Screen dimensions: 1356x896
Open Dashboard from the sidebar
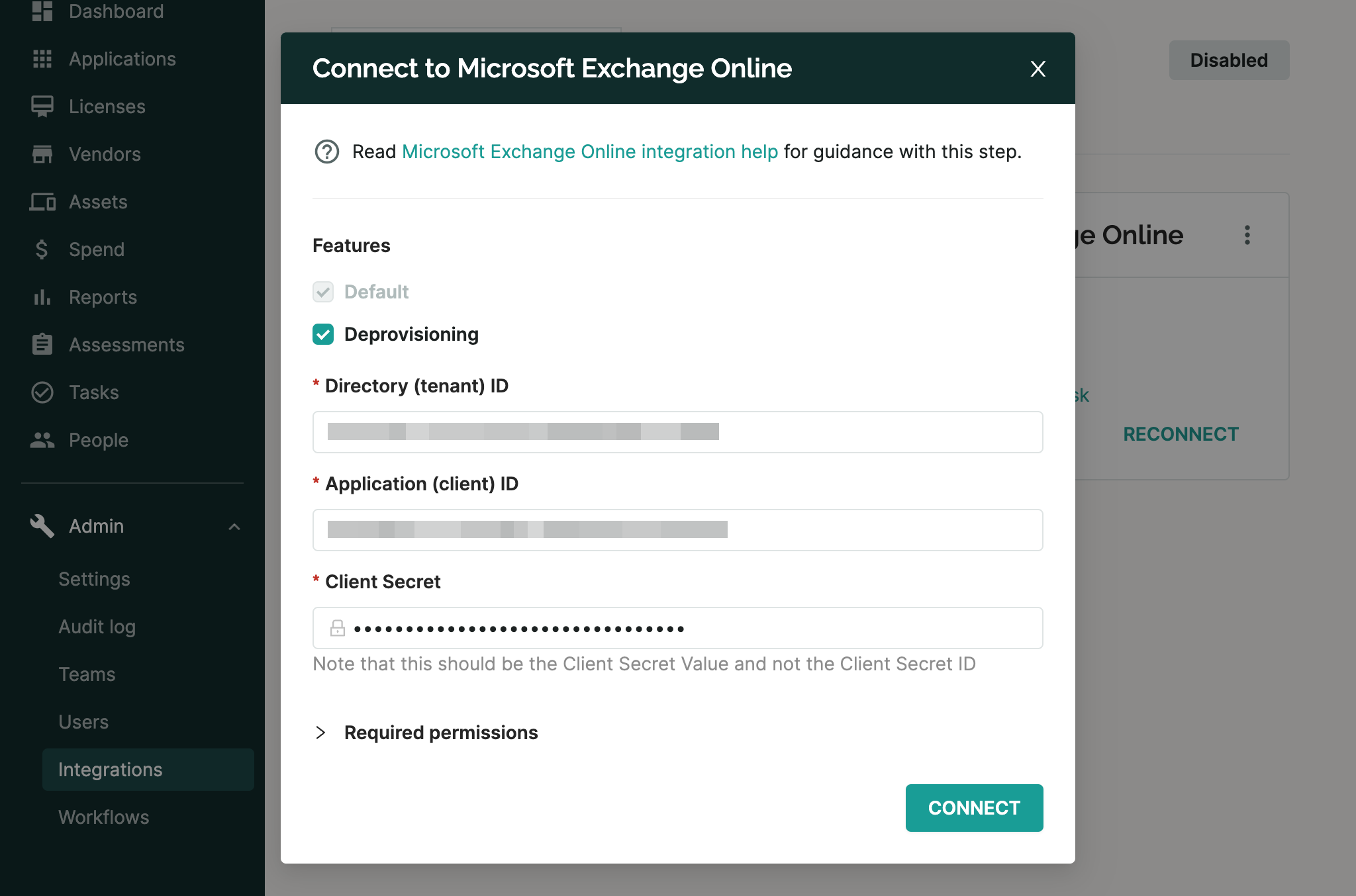click(x=116, y=11)
